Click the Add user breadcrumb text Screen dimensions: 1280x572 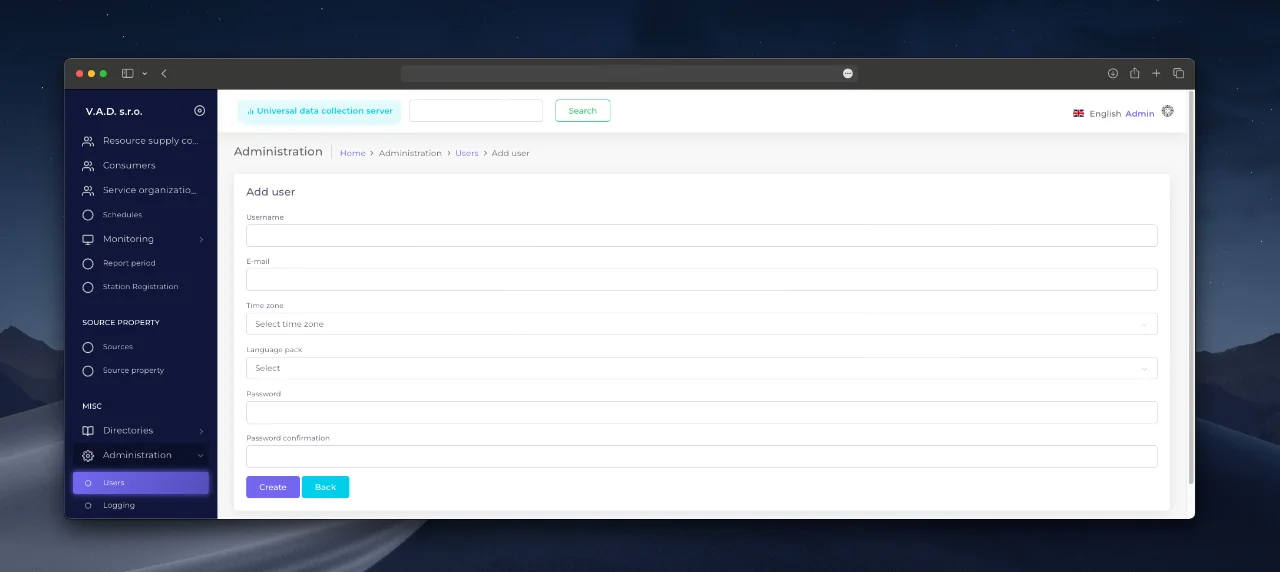511,153
